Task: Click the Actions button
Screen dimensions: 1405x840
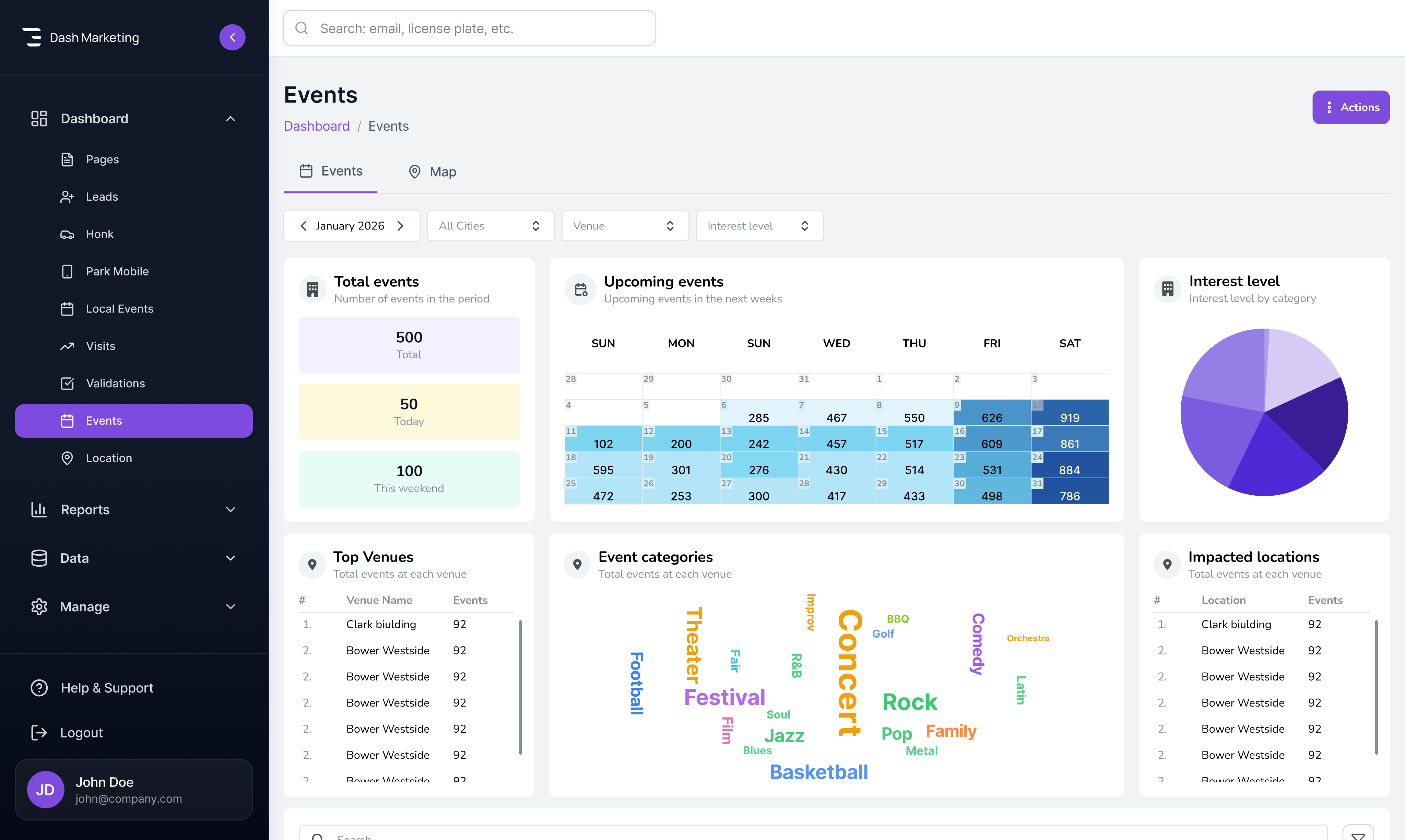Action: point(1351,107)
